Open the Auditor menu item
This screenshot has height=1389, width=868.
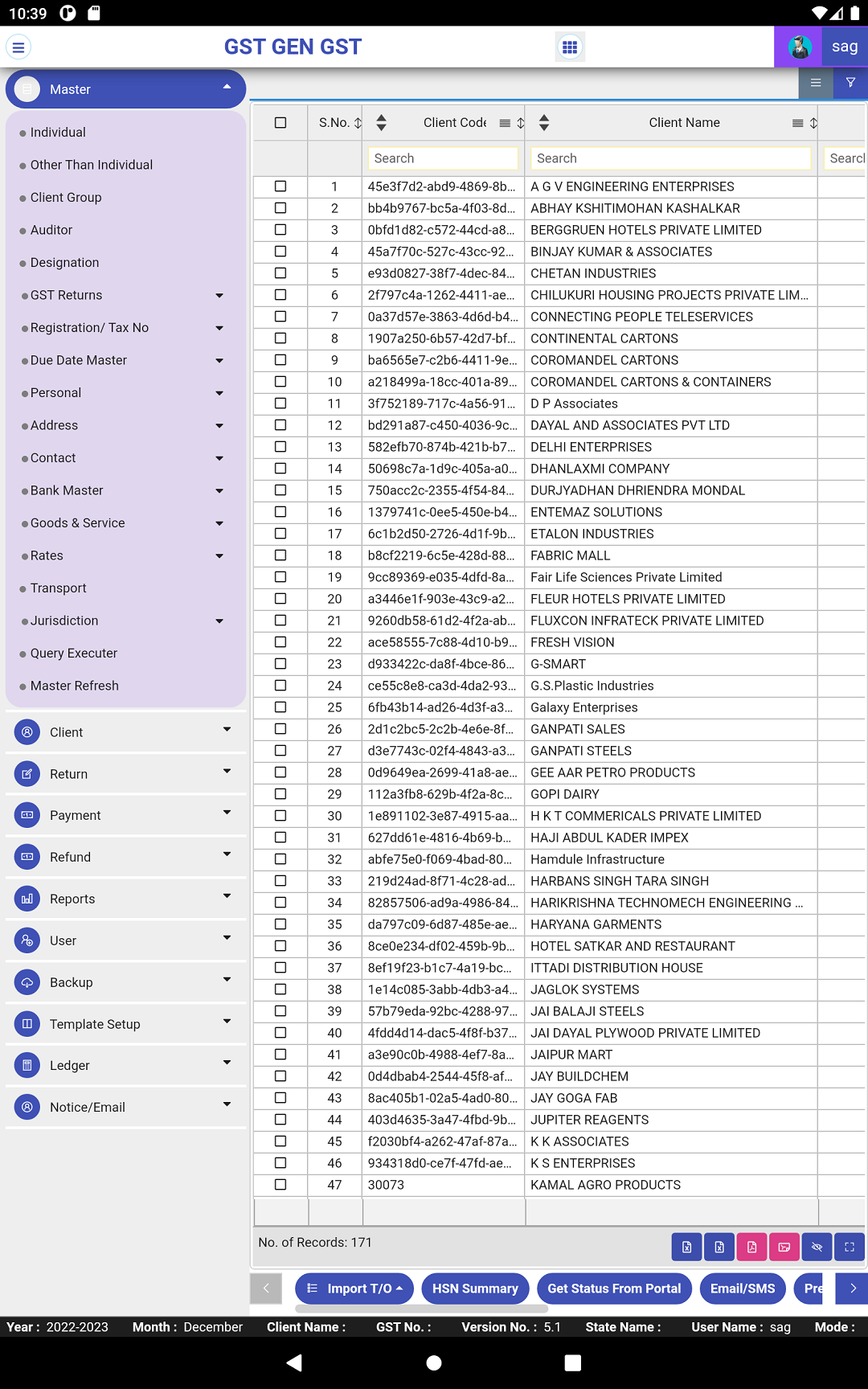[x=51, y=230]
